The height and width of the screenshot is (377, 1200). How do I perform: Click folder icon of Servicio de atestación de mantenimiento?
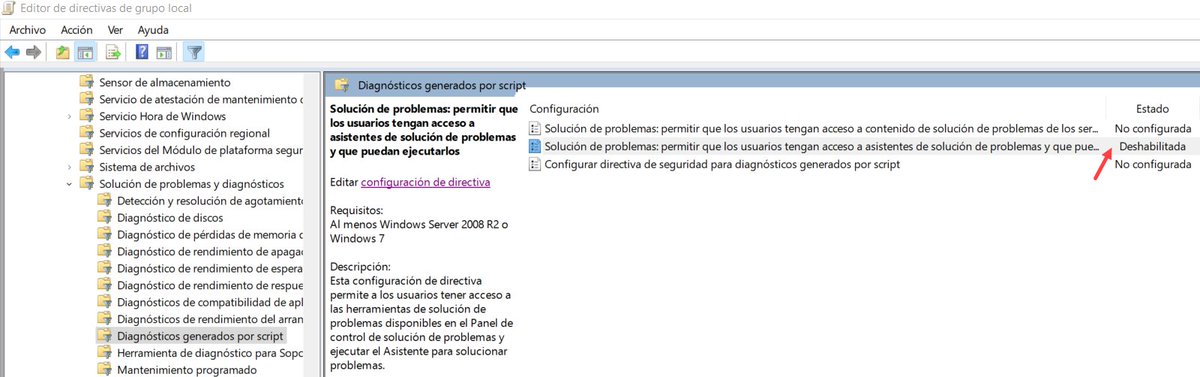point(87,99)
